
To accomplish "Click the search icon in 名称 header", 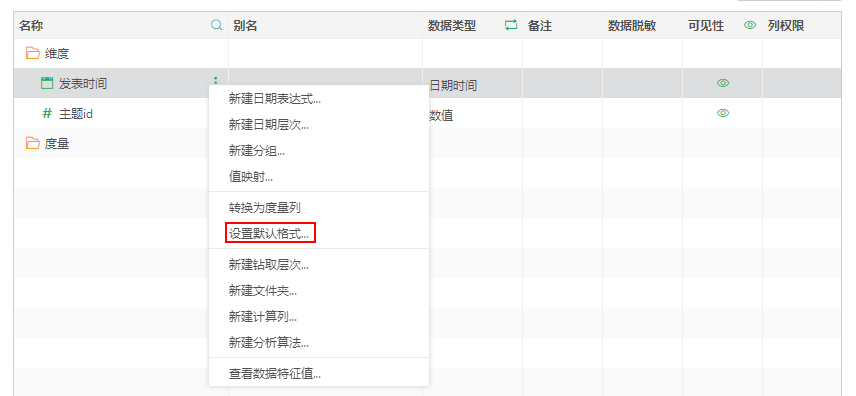I will 217,25.
